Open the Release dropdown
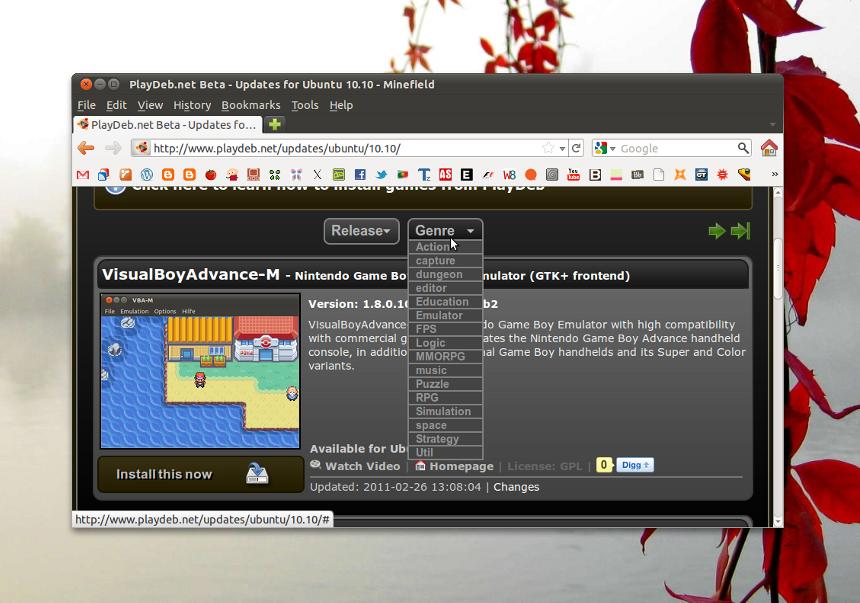 (361, 231)
